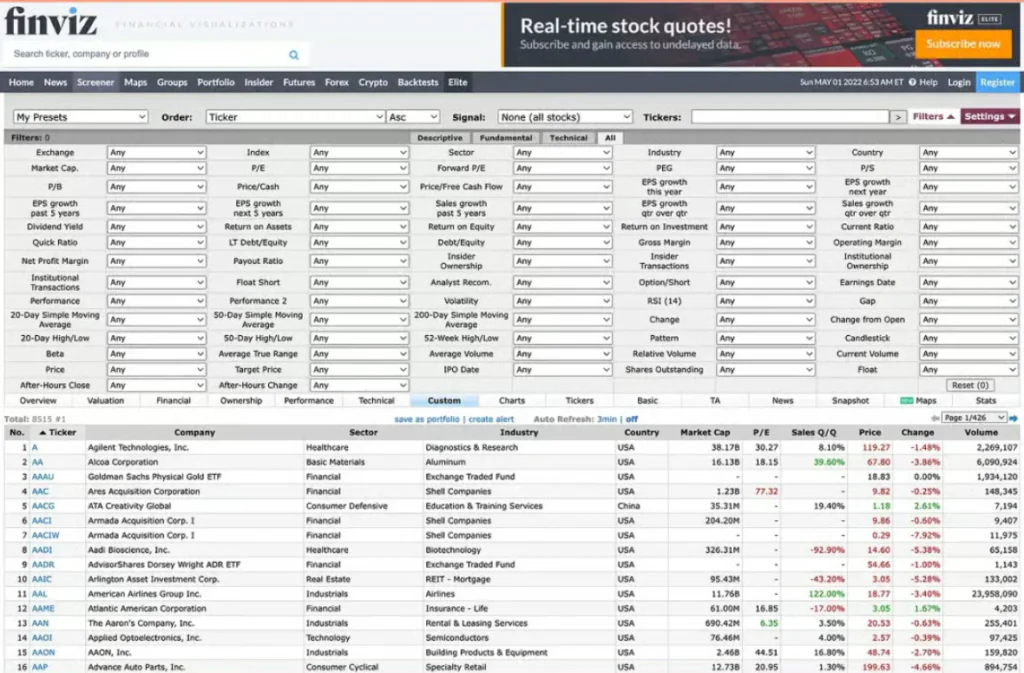This screenshot has height=673, width=1024.
Task: Click the search ticker input field
Action: (147, 54)
